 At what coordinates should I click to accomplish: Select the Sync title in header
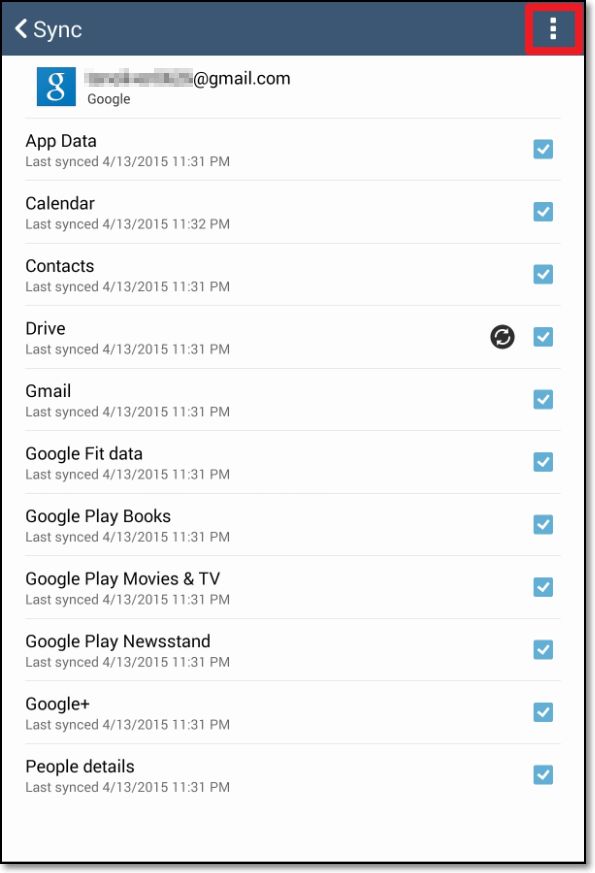[57, 30]
